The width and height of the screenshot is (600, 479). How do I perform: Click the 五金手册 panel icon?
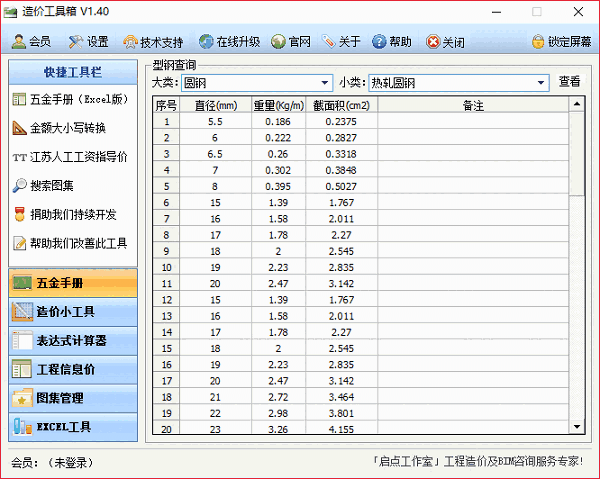(22, 283)
